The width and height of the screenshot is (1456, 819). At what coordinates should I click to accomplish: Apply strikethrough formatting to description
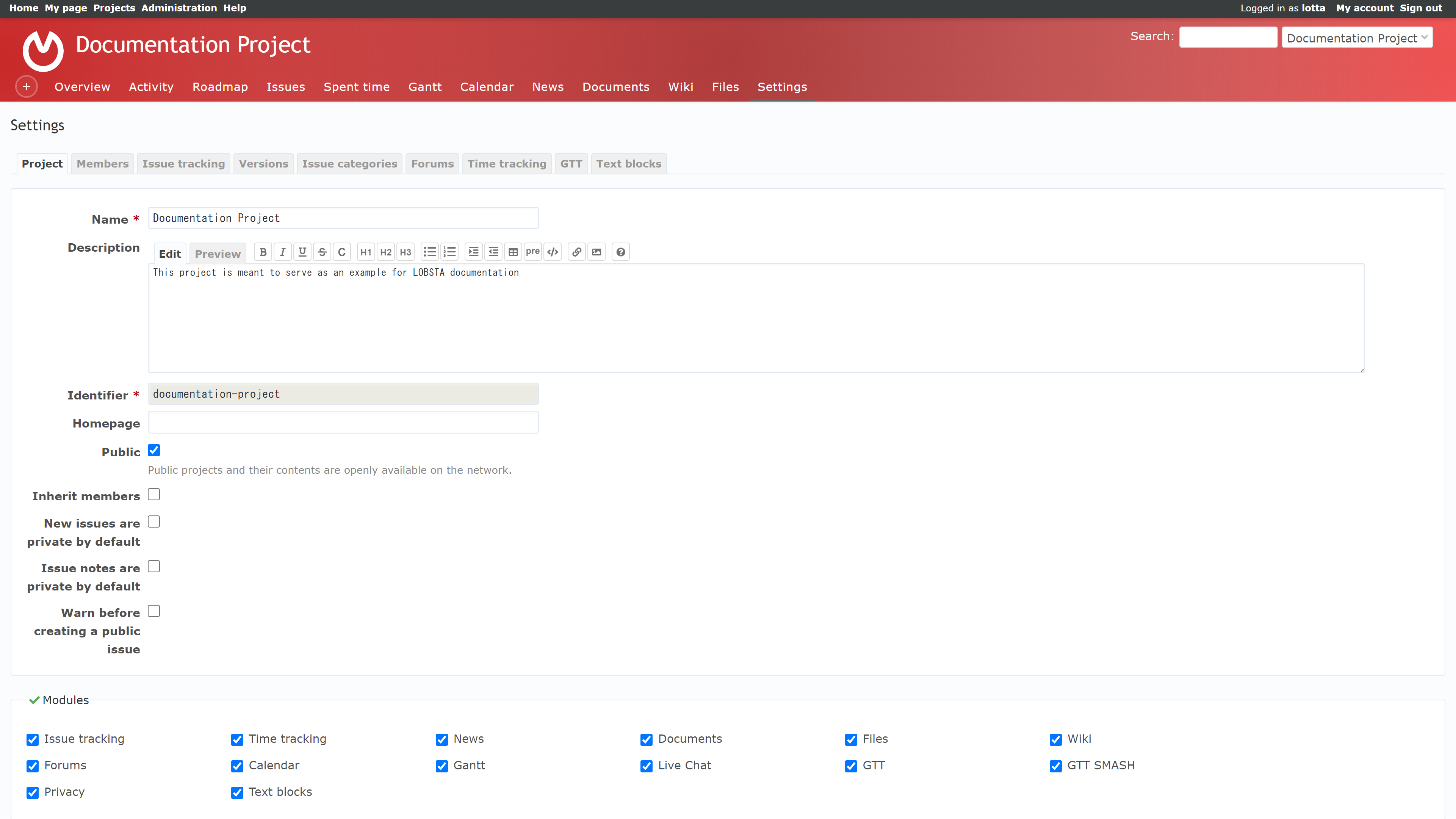point(322,252)
